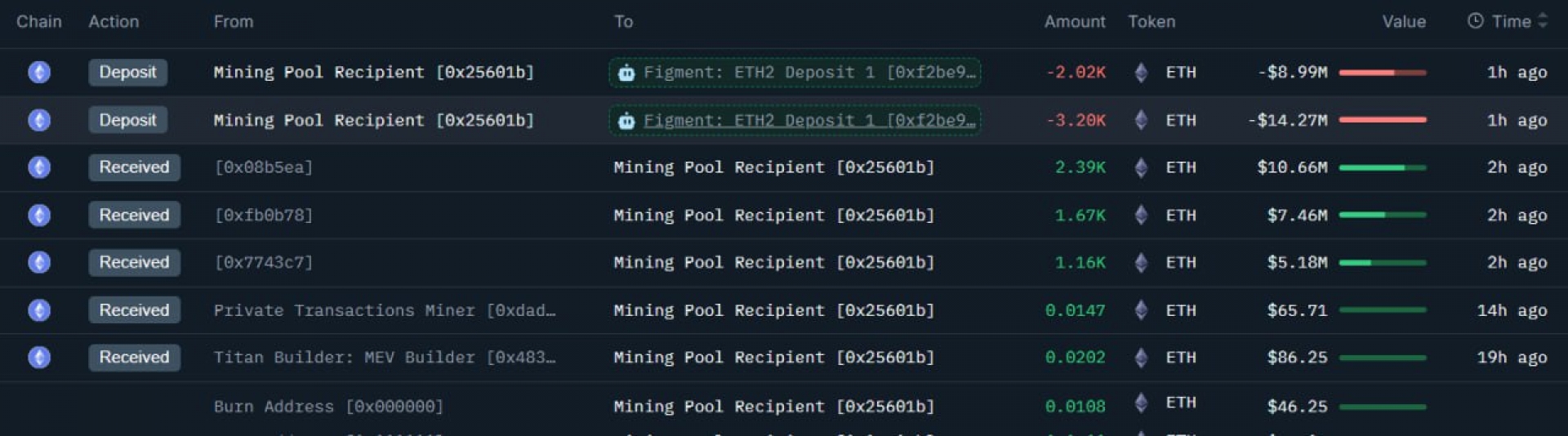Viewport: 1568px width, 436px height.
Task: Sort by the Amount column header
Action: click(1074, 22)
